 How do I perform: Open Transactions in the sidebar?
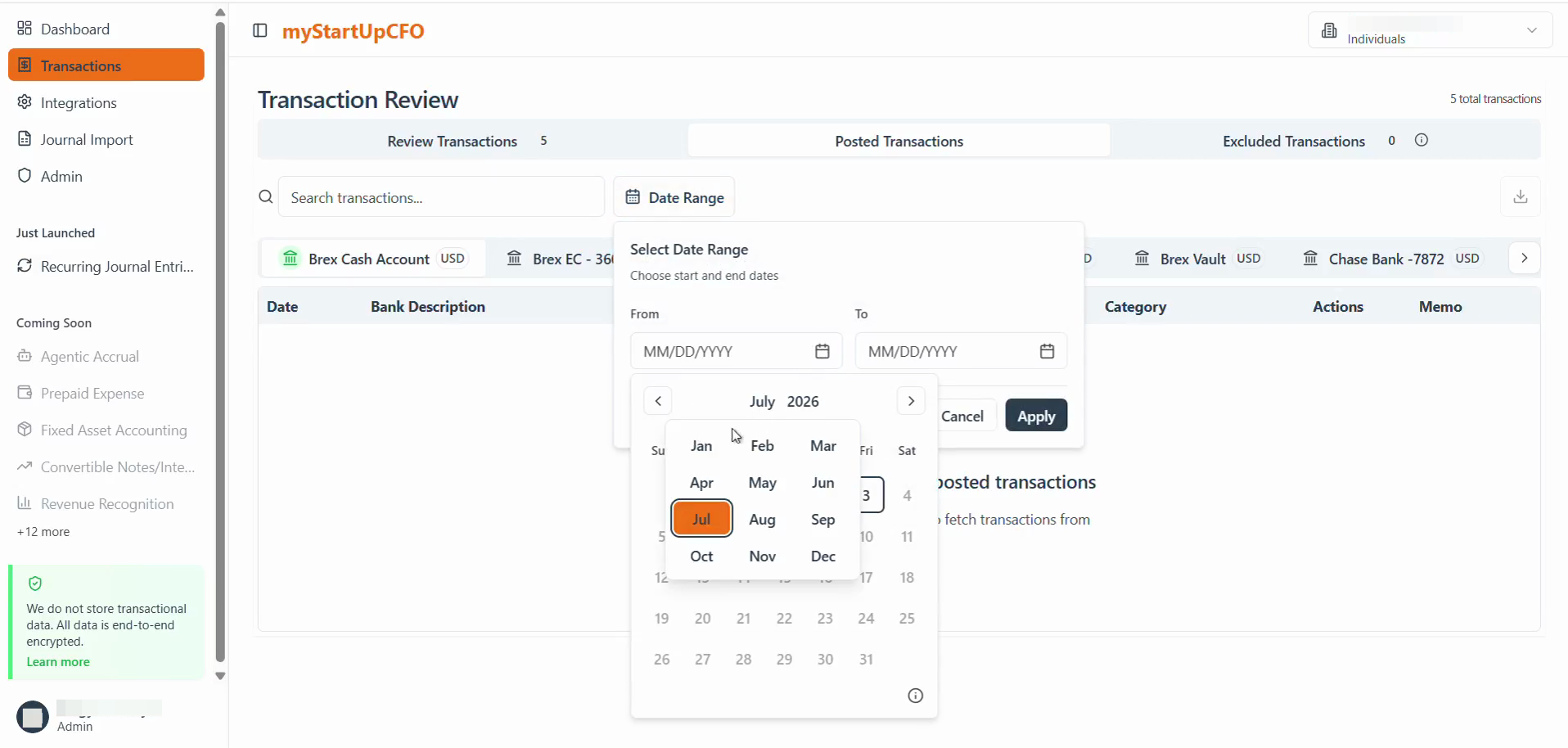click(106, 65)
